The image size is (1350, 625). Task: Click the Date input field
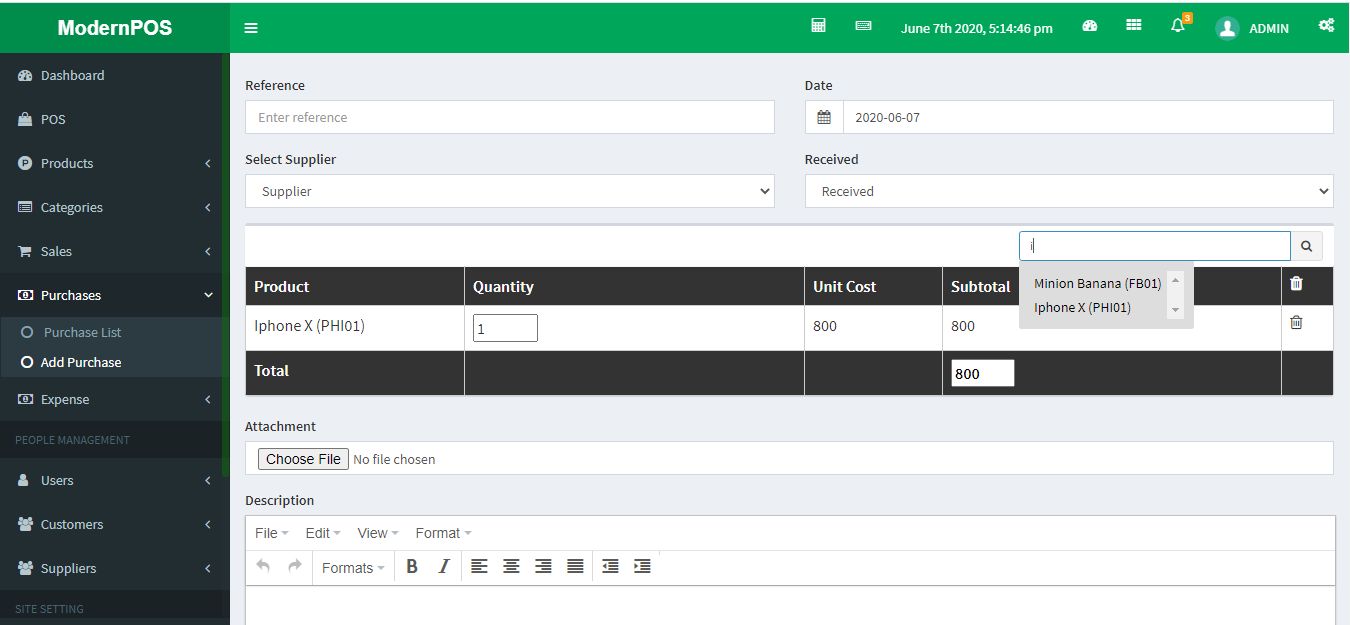click(1088, 117)
